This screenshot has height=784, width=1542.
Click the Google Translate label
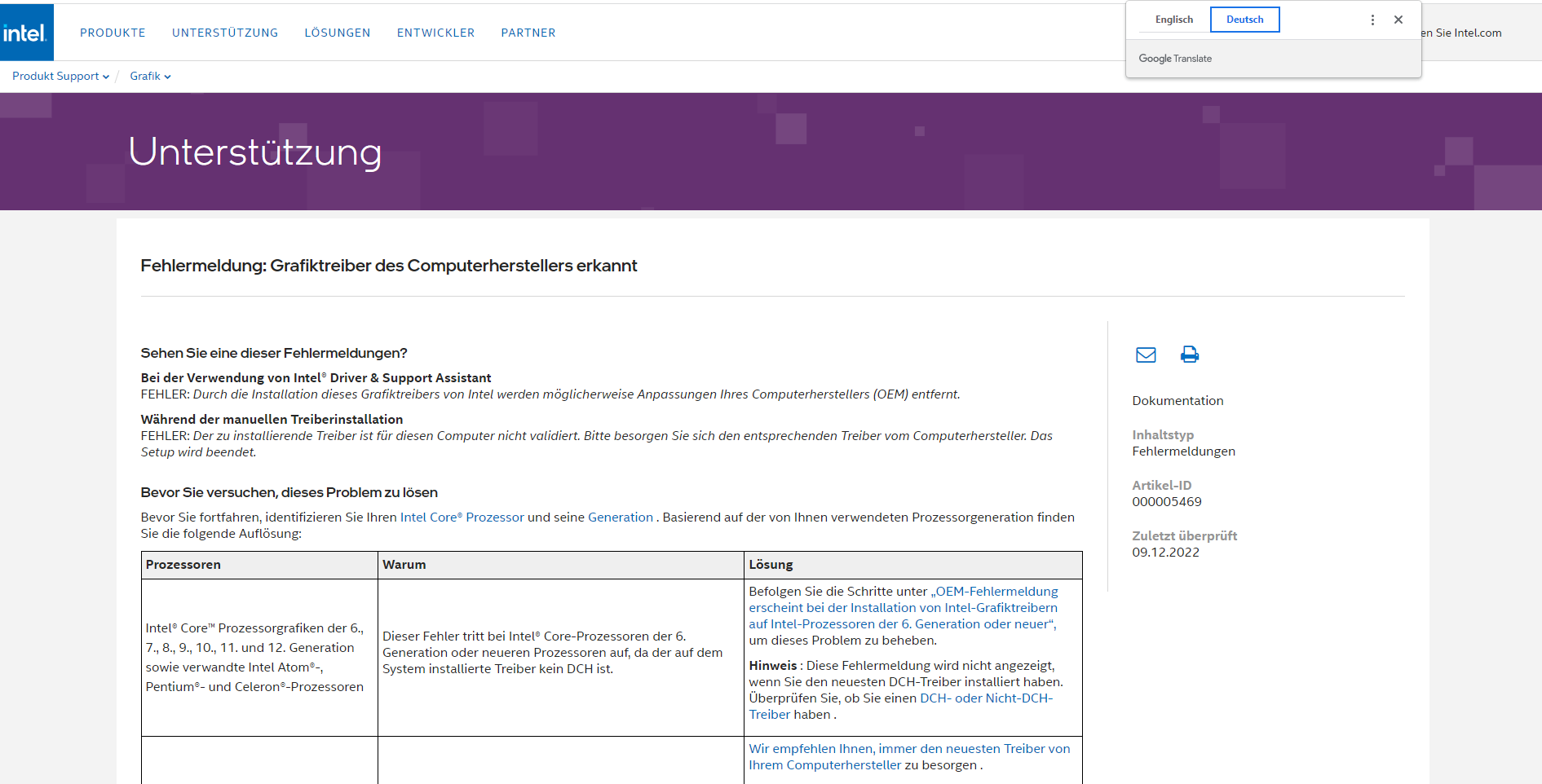click(x=1175, y=59)
